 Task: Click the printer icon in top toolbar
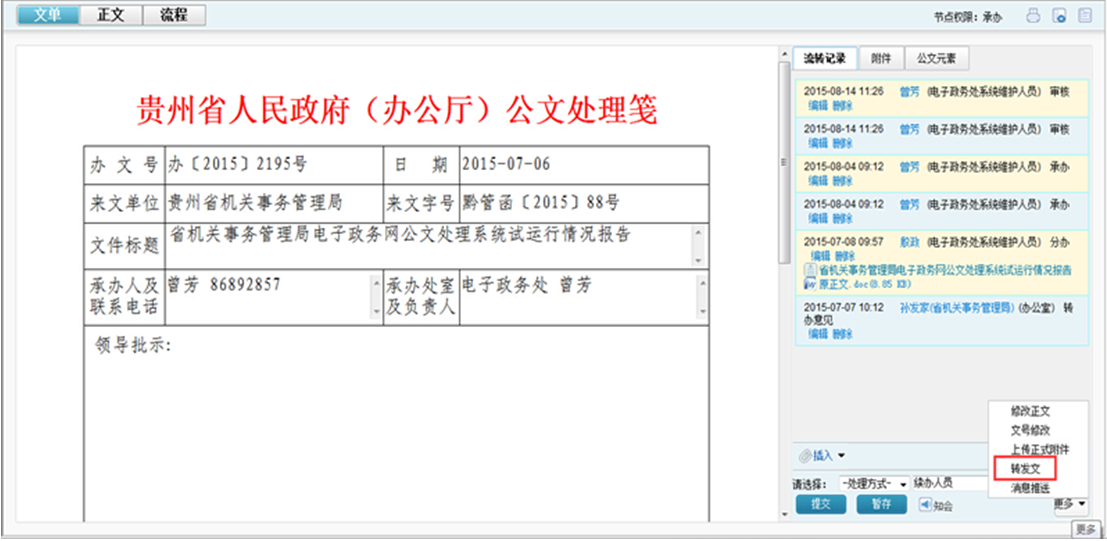(x=1034, y=15)
